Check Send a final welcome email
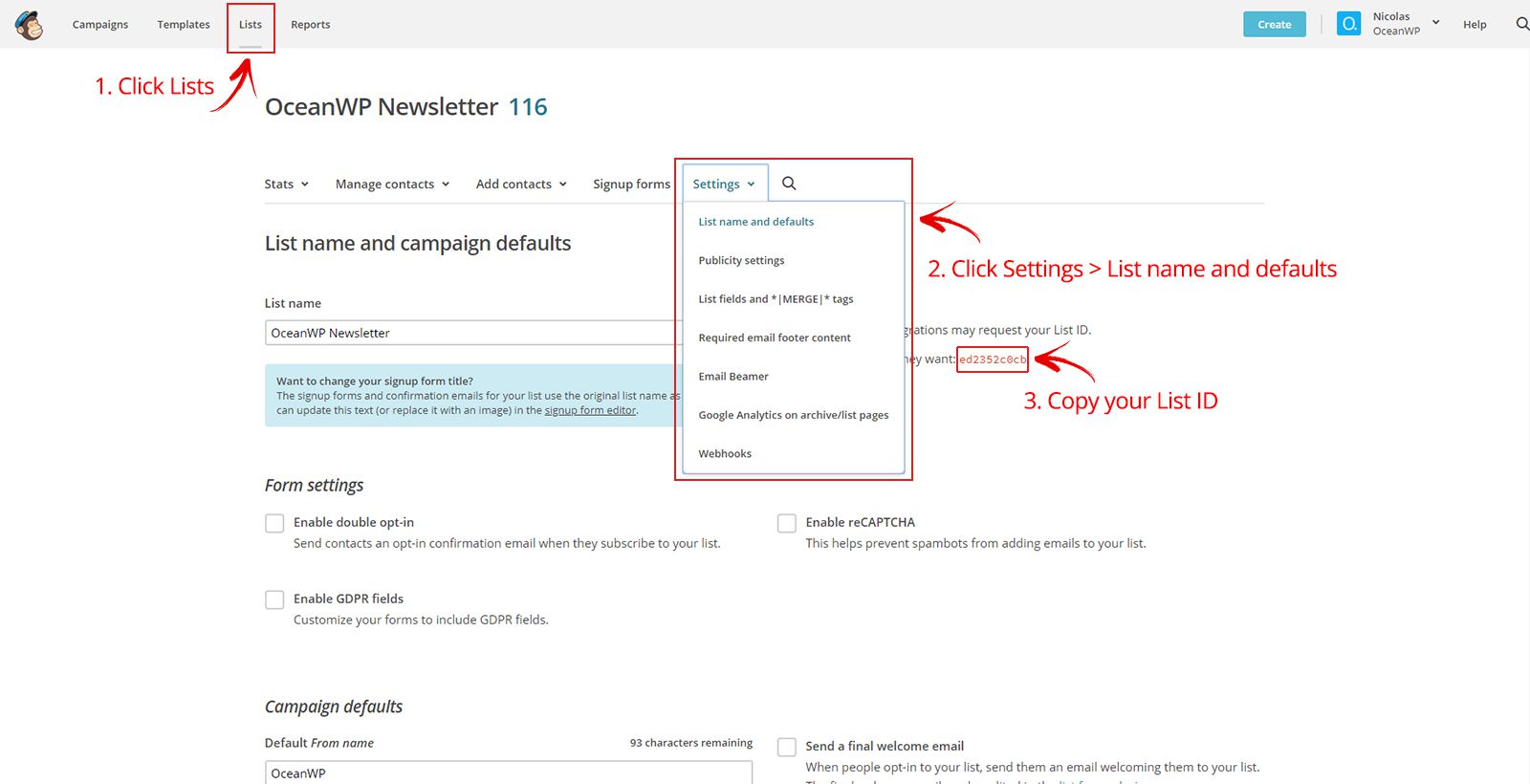The image size is (1530, 784). (x=787, y=747)
